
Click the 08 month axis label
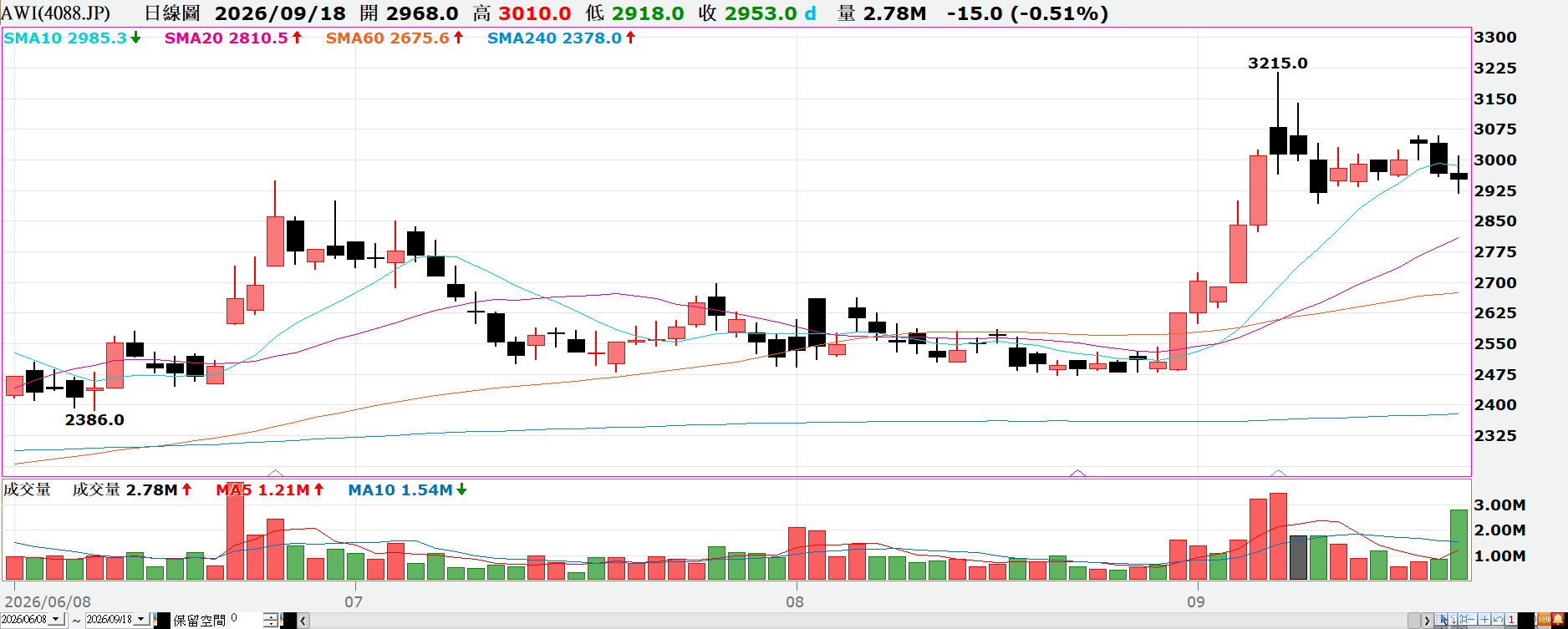[x=795, y=601]
